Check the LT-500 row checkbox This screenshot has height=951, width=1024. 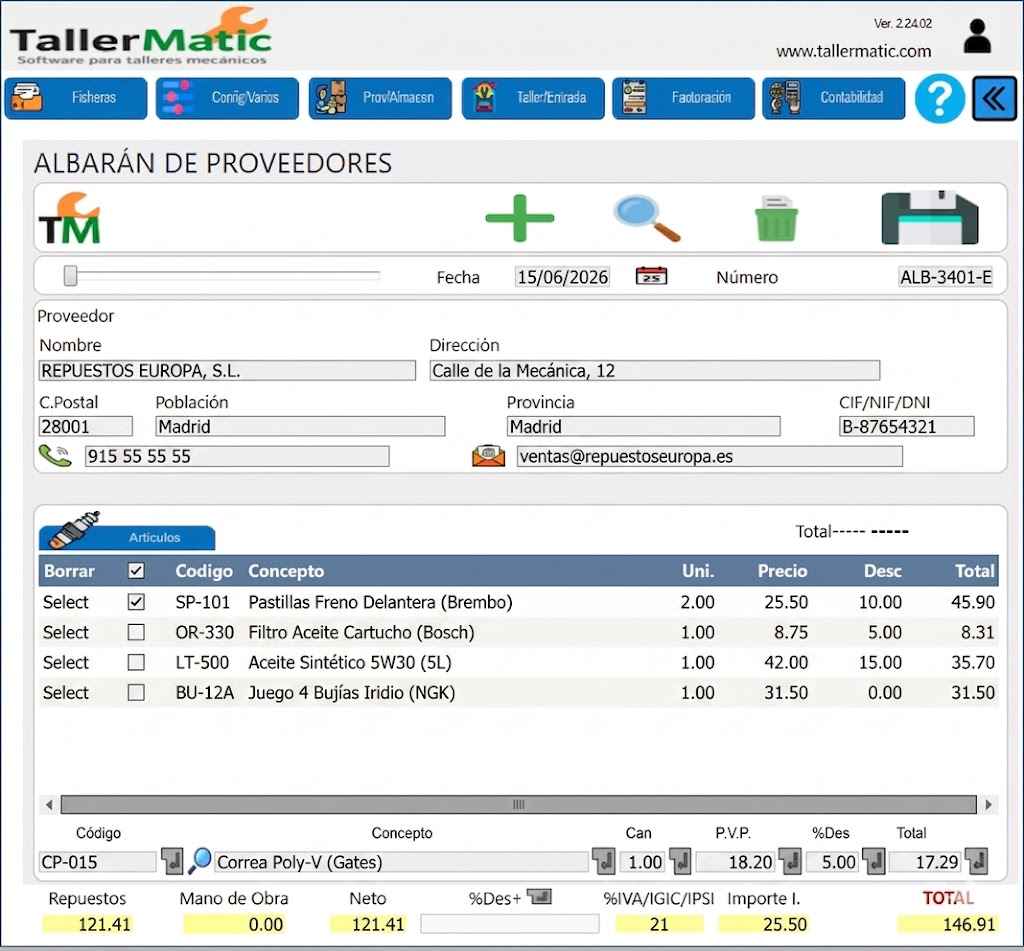(x=136, y=662)
